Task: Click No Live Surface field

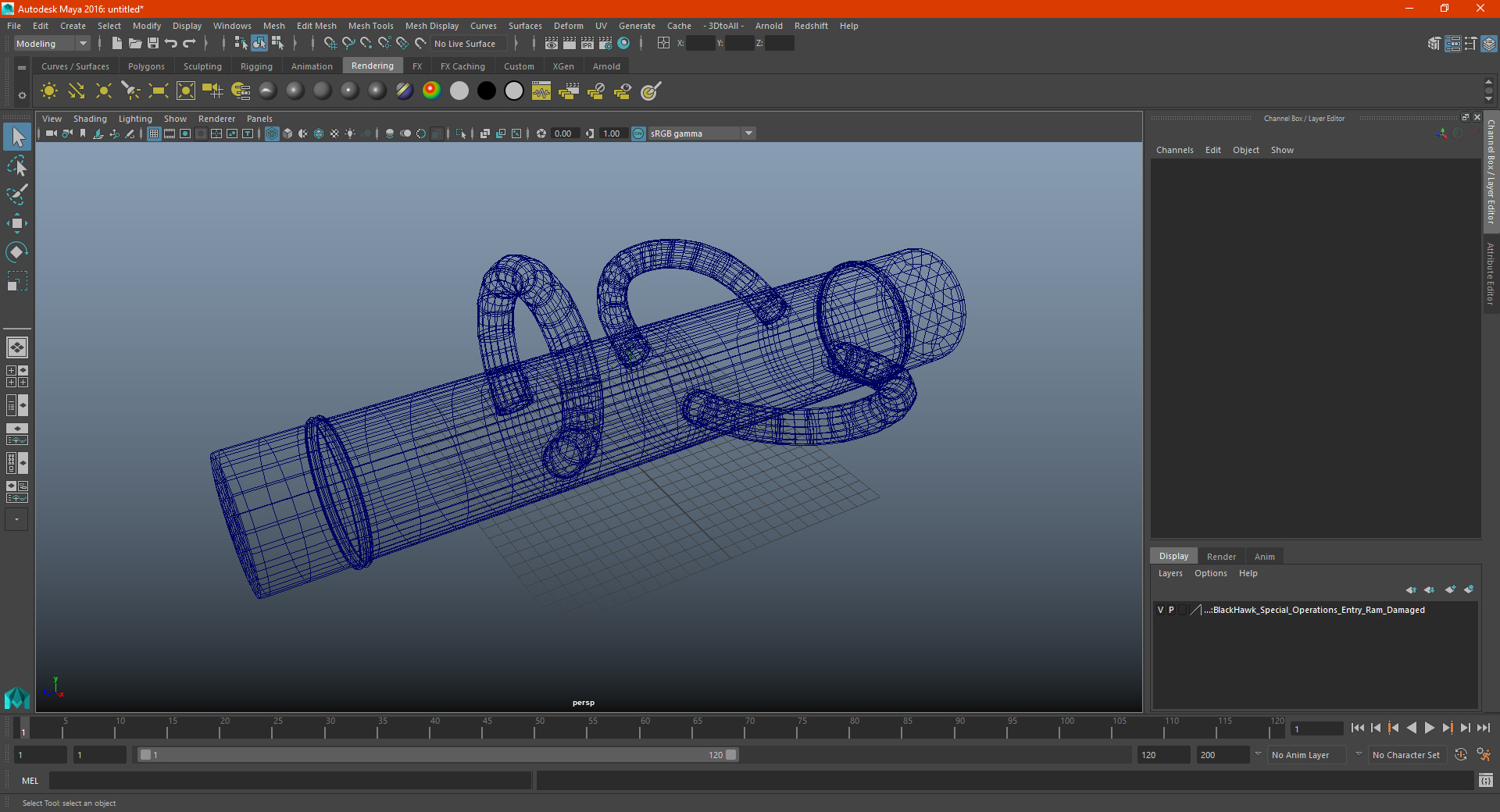Action: point(469,44)
